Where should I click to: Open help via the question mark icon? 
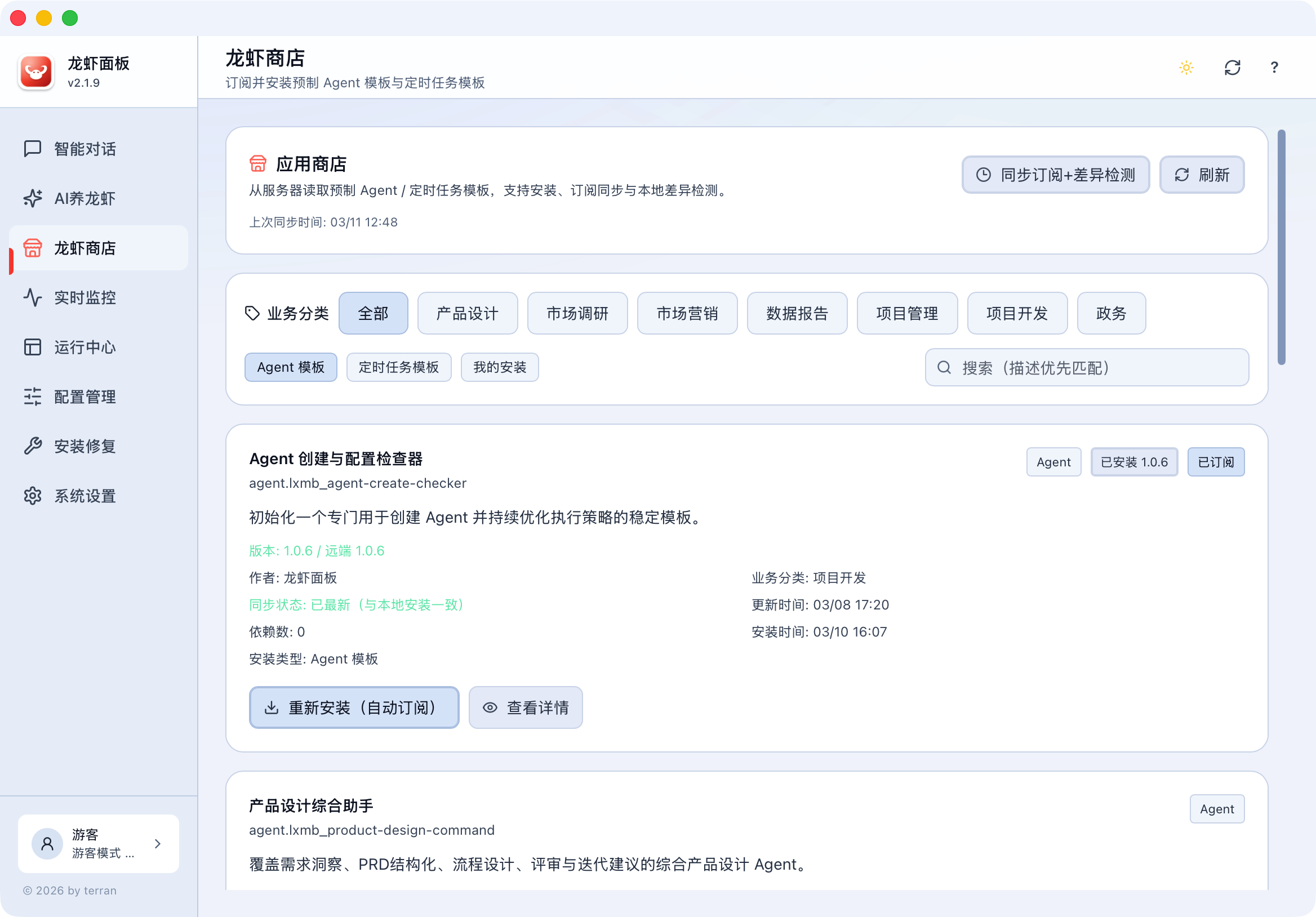tap(1274, 68)
